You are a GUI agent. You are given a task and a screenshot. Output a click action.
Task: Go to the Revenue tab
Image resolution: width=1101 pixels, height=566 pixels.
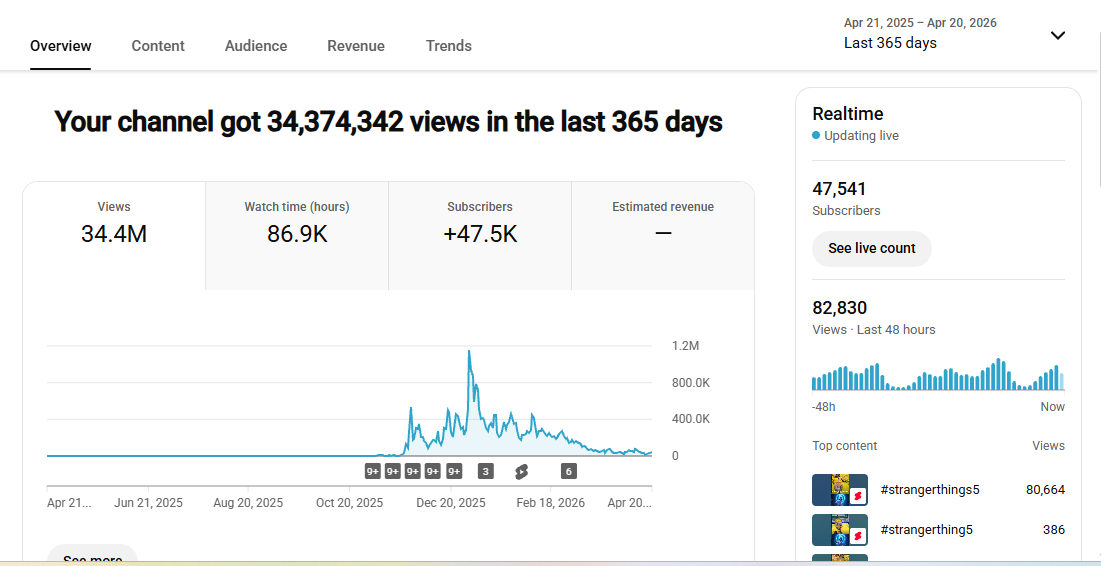click(x=356, y=46)
